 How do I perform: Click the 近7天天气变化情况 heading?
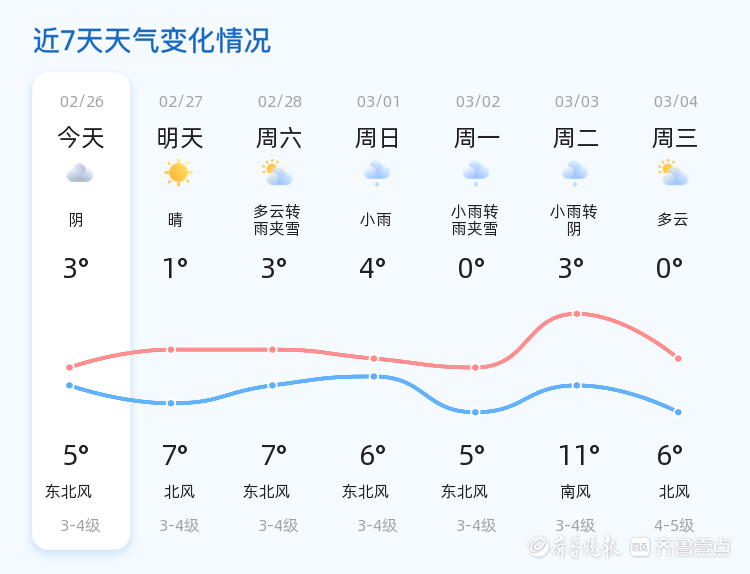pos(152,41)
